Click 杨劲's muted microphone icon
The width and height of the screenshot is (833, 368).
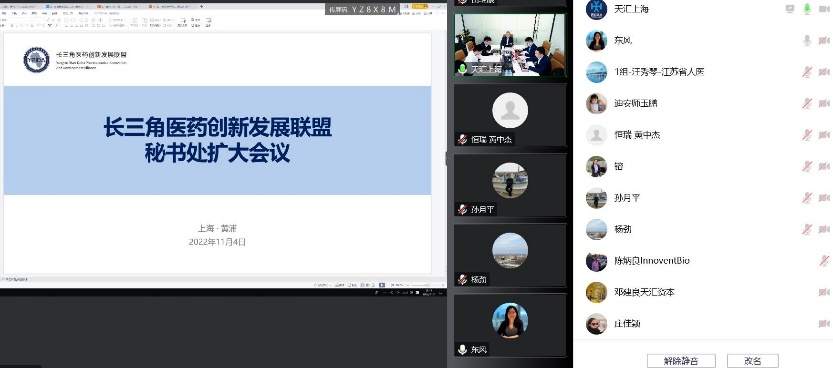pyautogui.click(x=808, y=229)
